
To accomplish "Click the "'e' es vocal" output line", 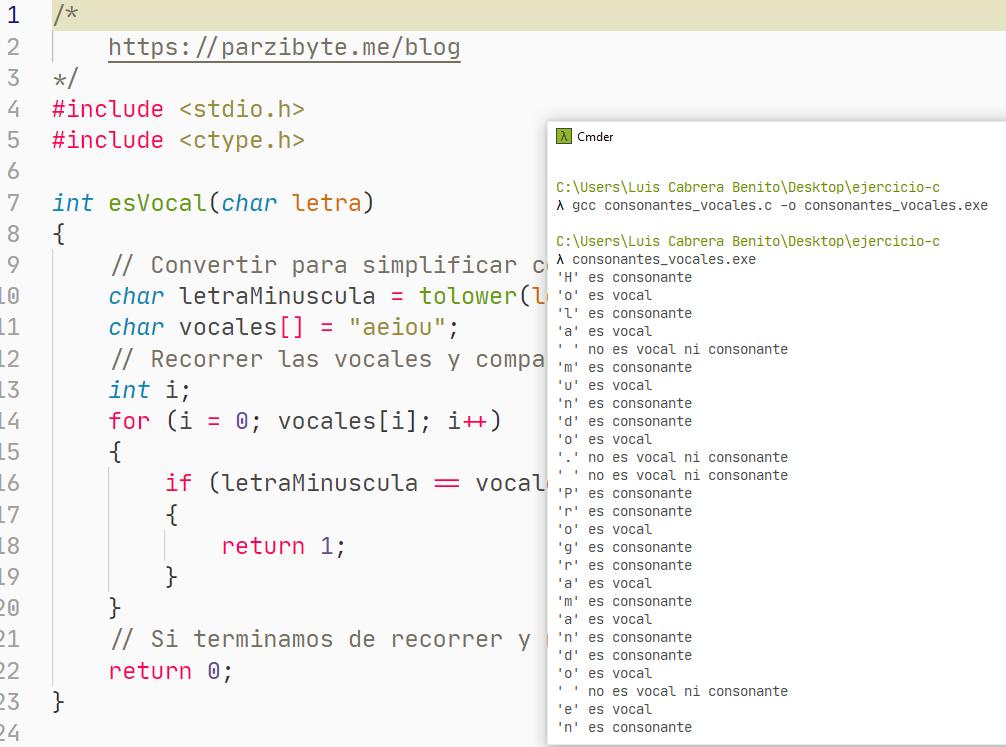I will pyautogui.click(x=604, y=709).
